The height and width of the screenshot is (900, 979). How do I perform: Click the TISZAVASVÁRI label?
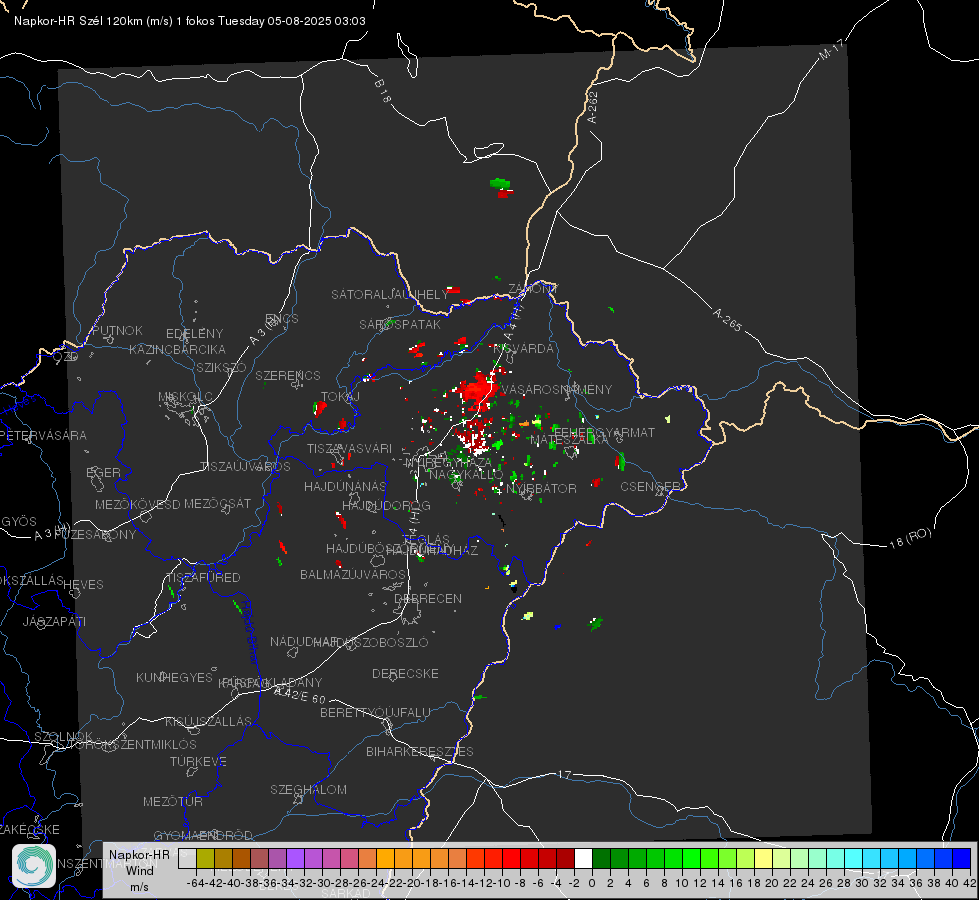349,448
